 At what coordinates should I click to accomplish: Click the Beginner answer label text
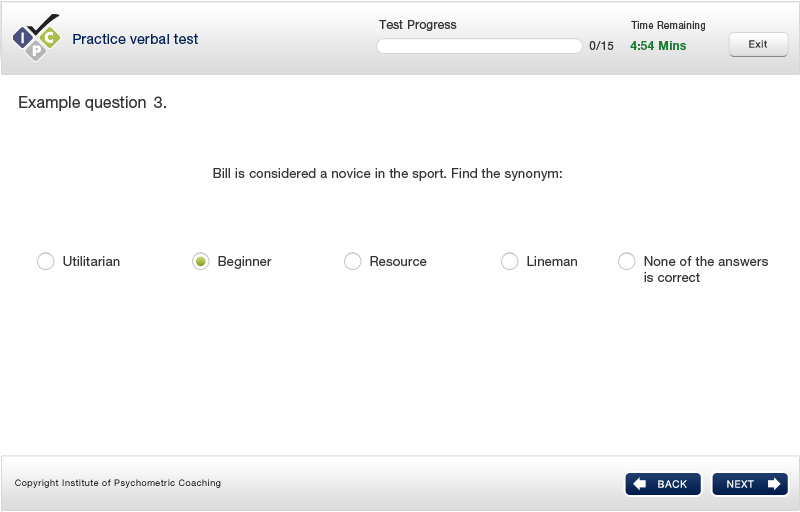pyautogui.click(x=244, y=262)
